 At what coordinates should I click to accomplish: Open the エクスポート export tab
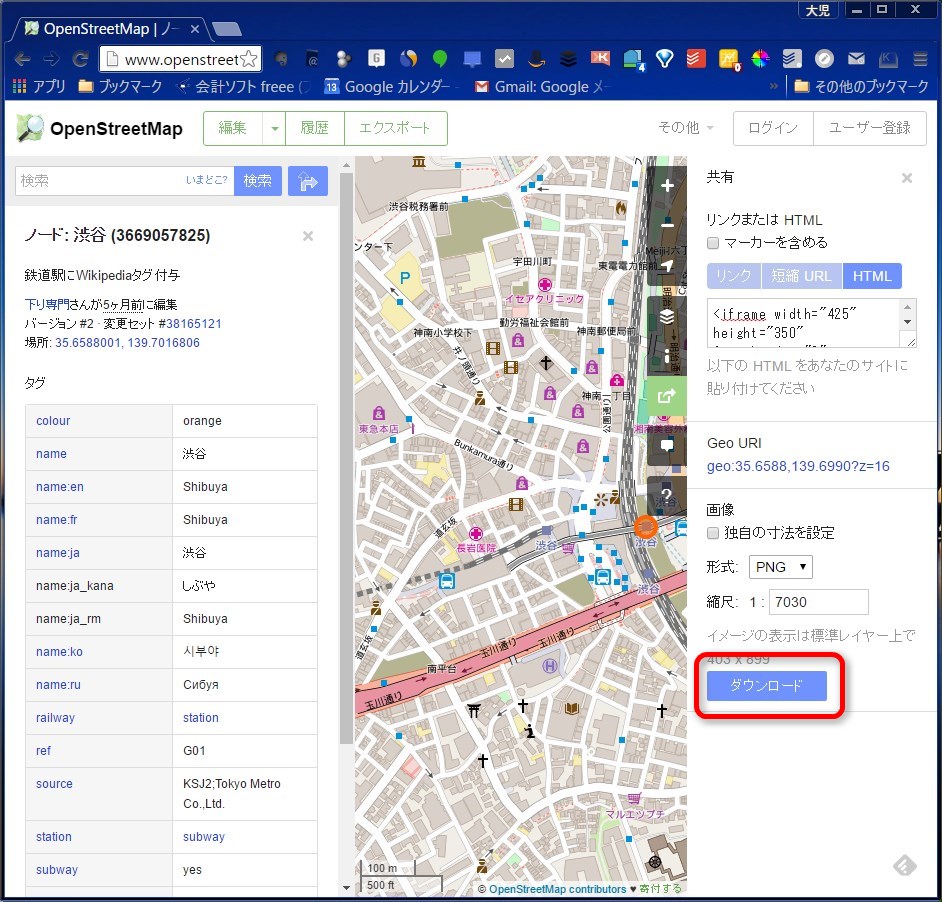[x=395, y=128]
